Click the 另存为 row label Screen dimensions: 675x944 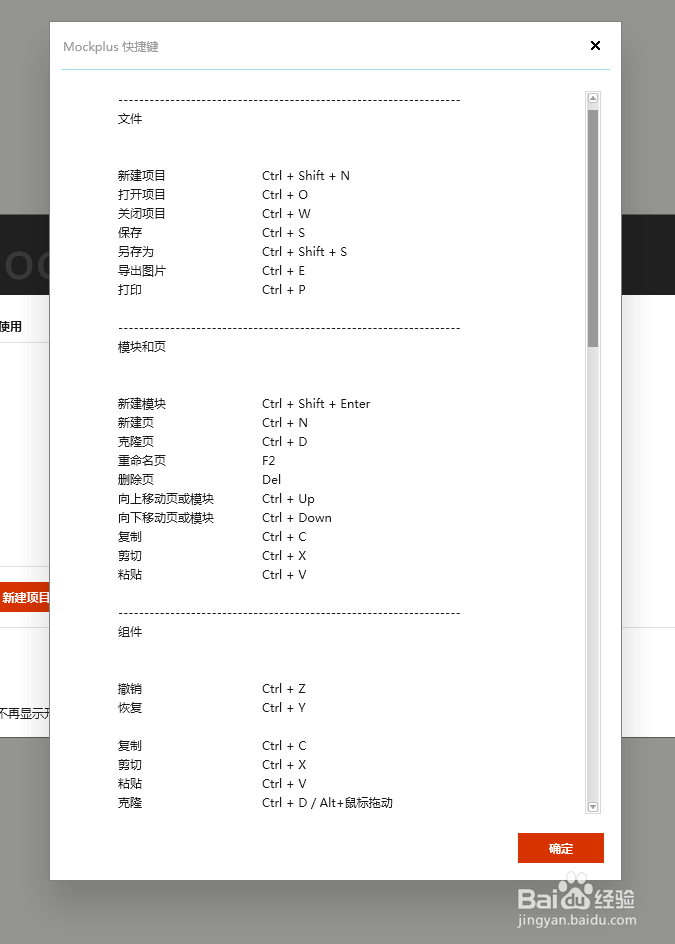[135, 252]
